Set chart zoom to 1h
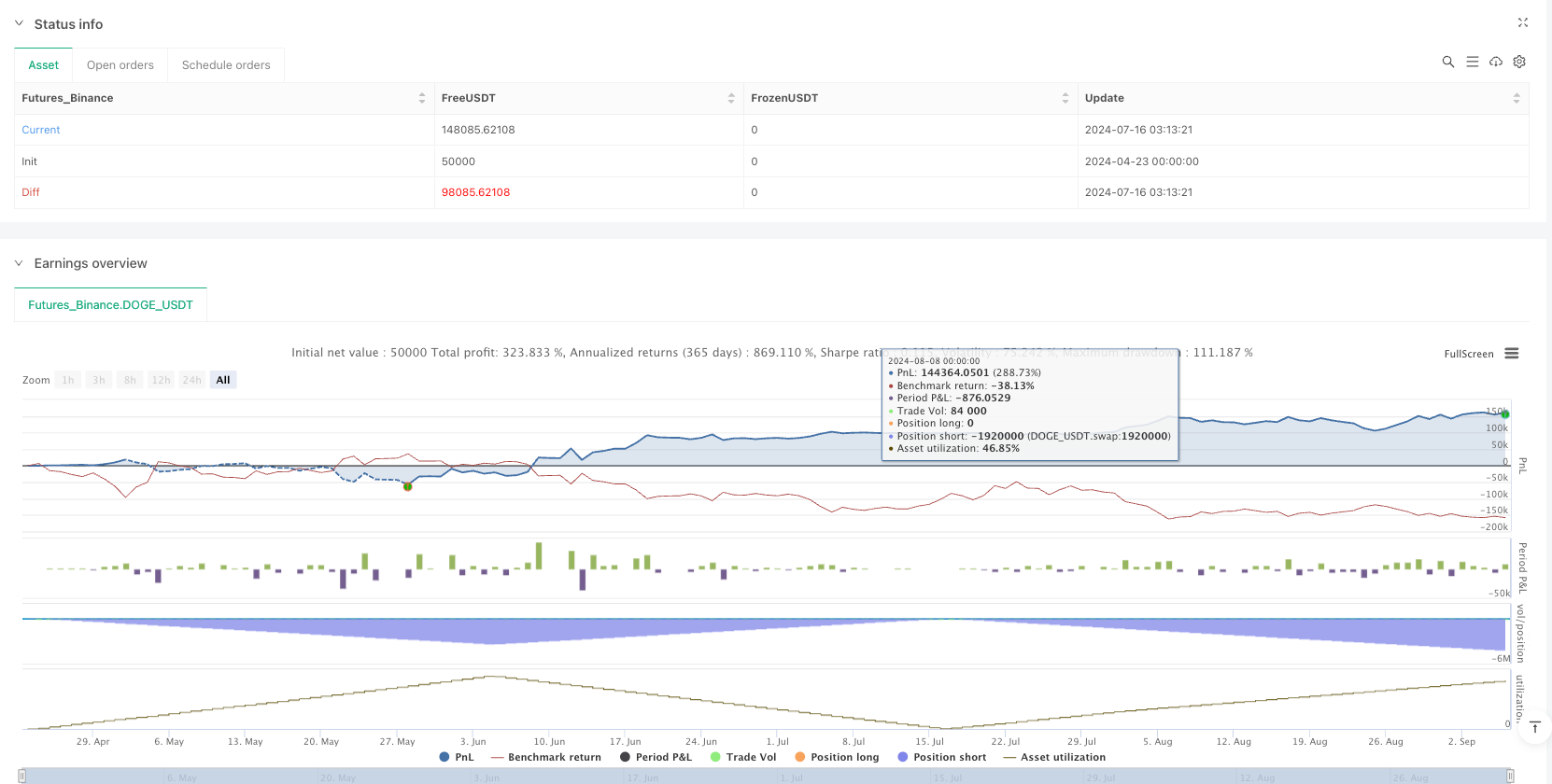The height and width of the screenshot is (784, 1552). coord(67,380)
